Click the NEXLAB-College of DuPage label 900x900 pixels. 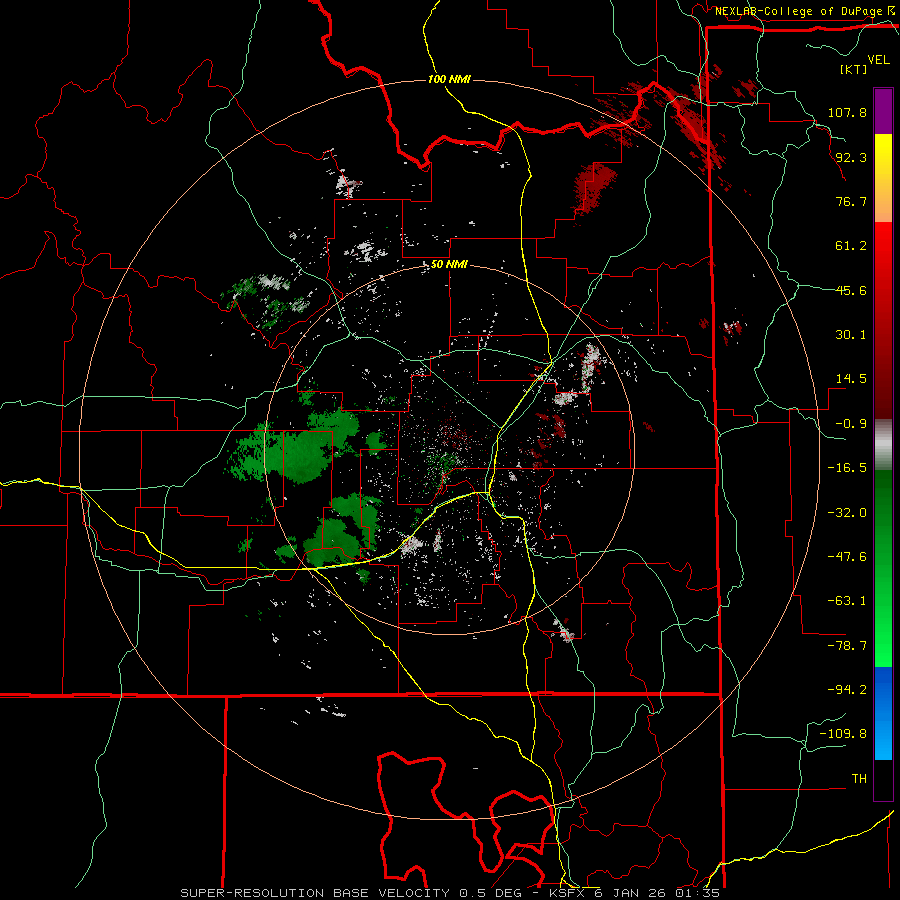click(801, 11)
